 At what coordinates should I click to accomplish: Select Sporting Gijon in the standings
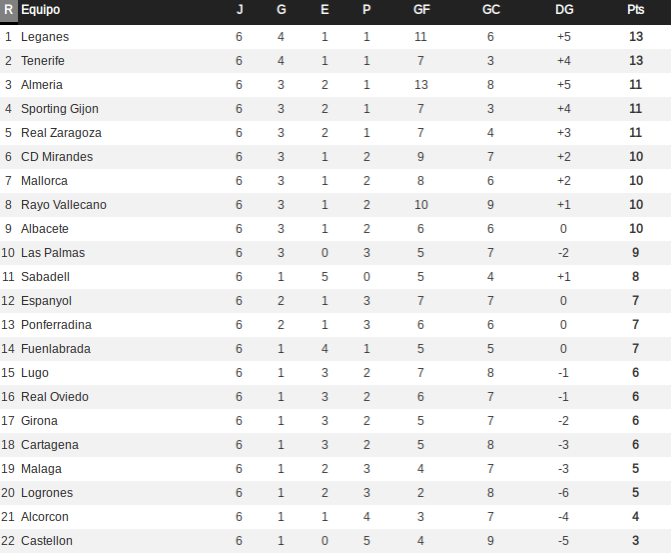(60, 109)
